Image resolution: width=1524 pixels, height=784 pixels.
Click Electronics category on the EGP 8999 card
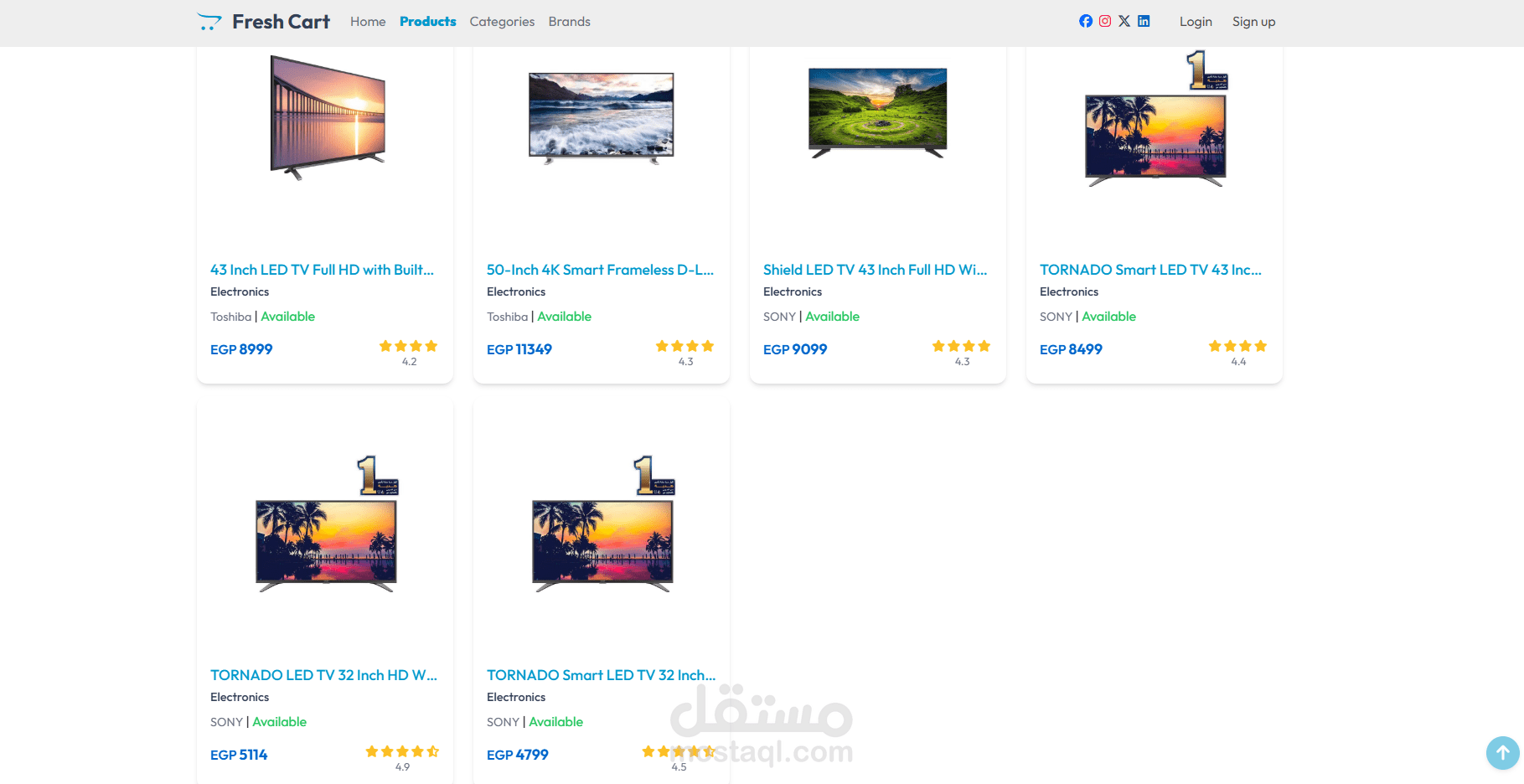(240, 291)
